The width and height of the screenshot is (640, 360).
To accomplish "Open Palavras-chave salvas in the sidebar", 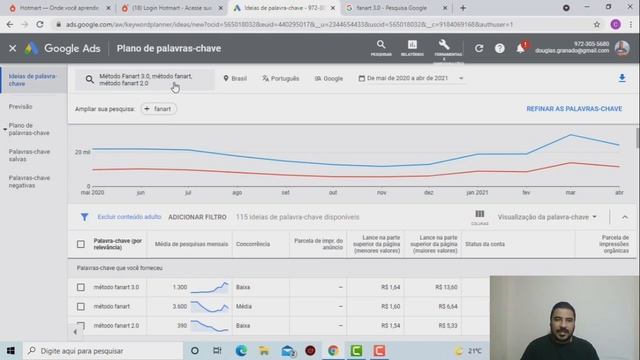I will click(x=29, y=156).
